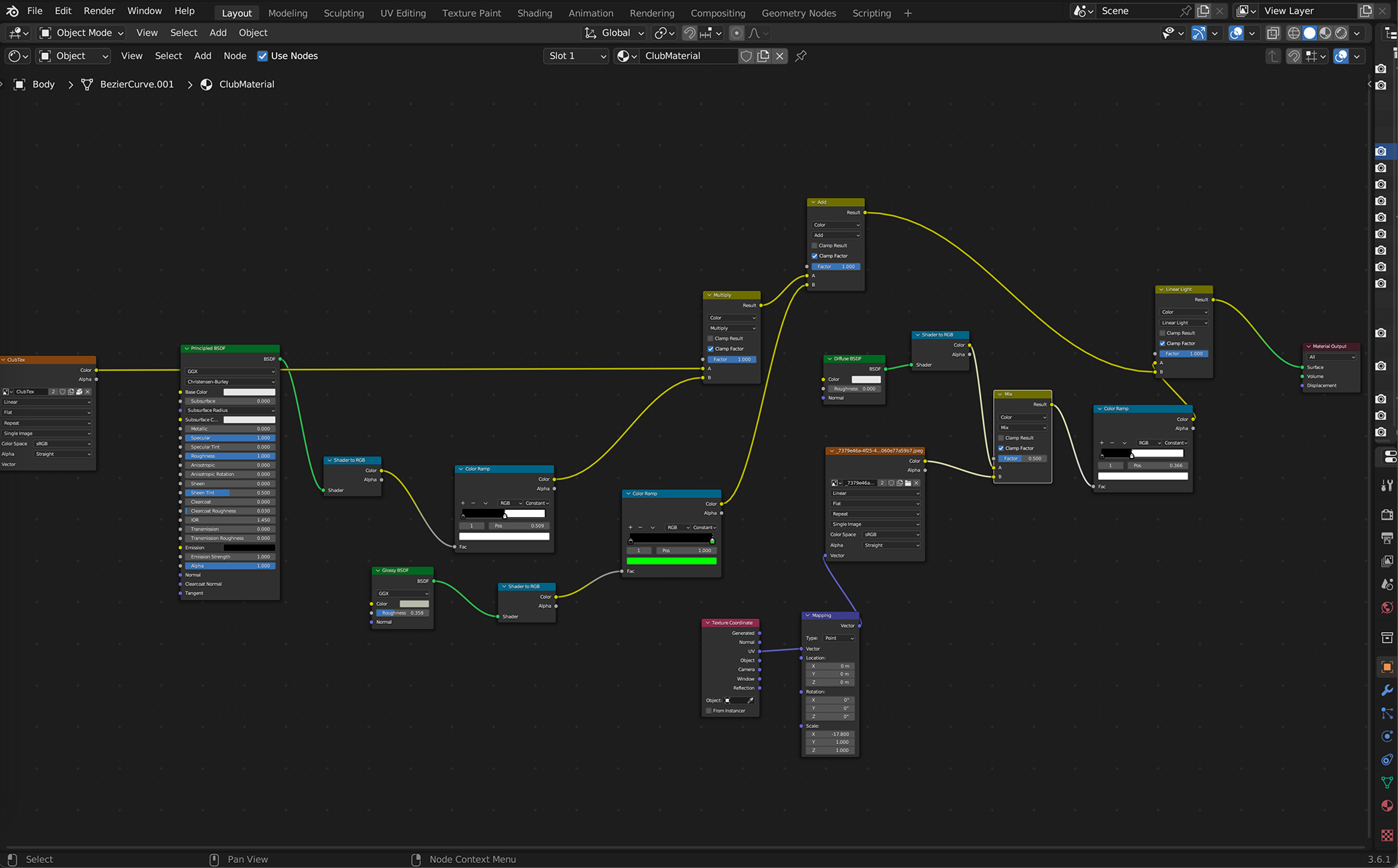
Task: Open the File menu
Action: [x=34, y=11]
